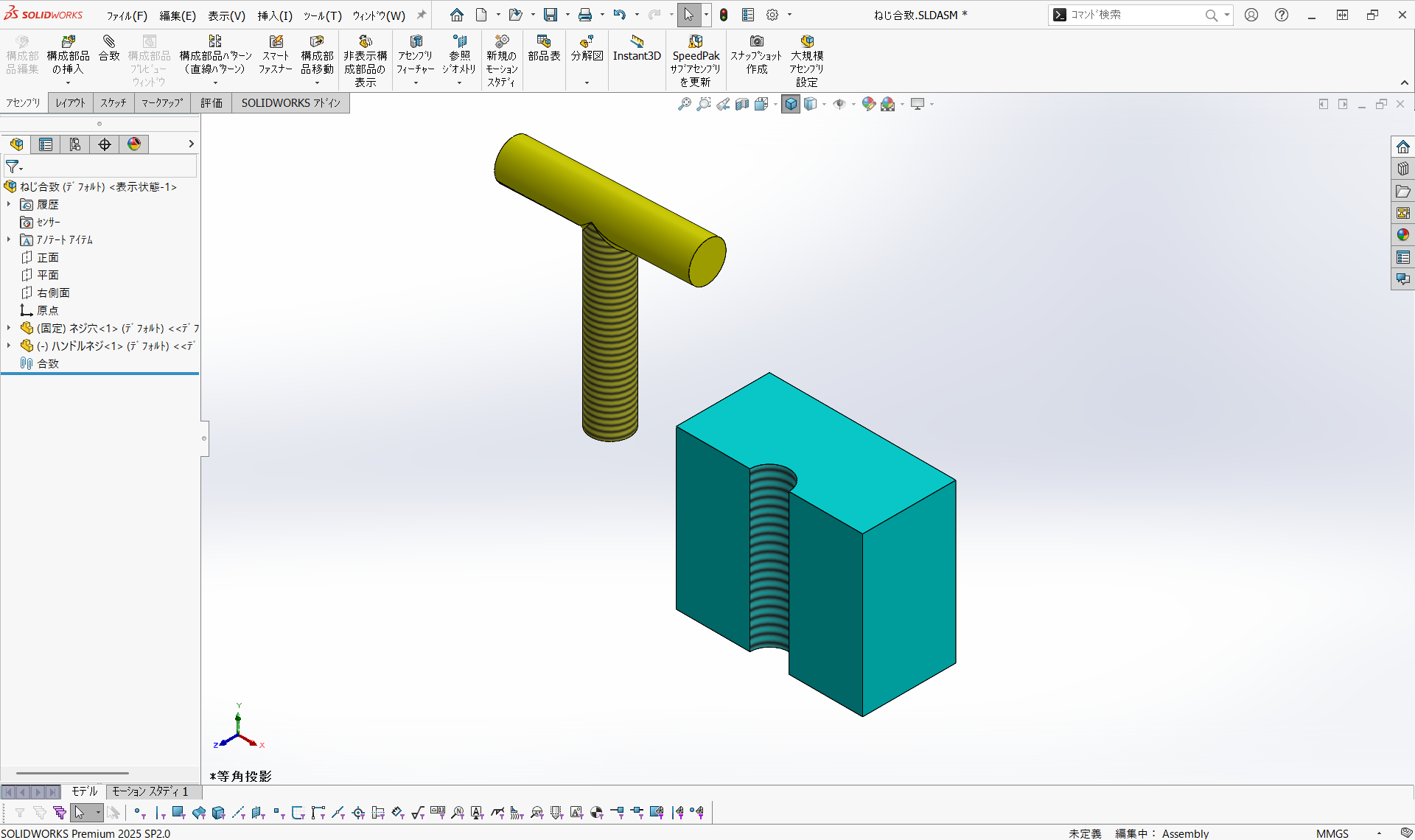Open the 編集(E) menu
The width and height of the screenshot is (1415, 840).
click(x=178, y=15)
